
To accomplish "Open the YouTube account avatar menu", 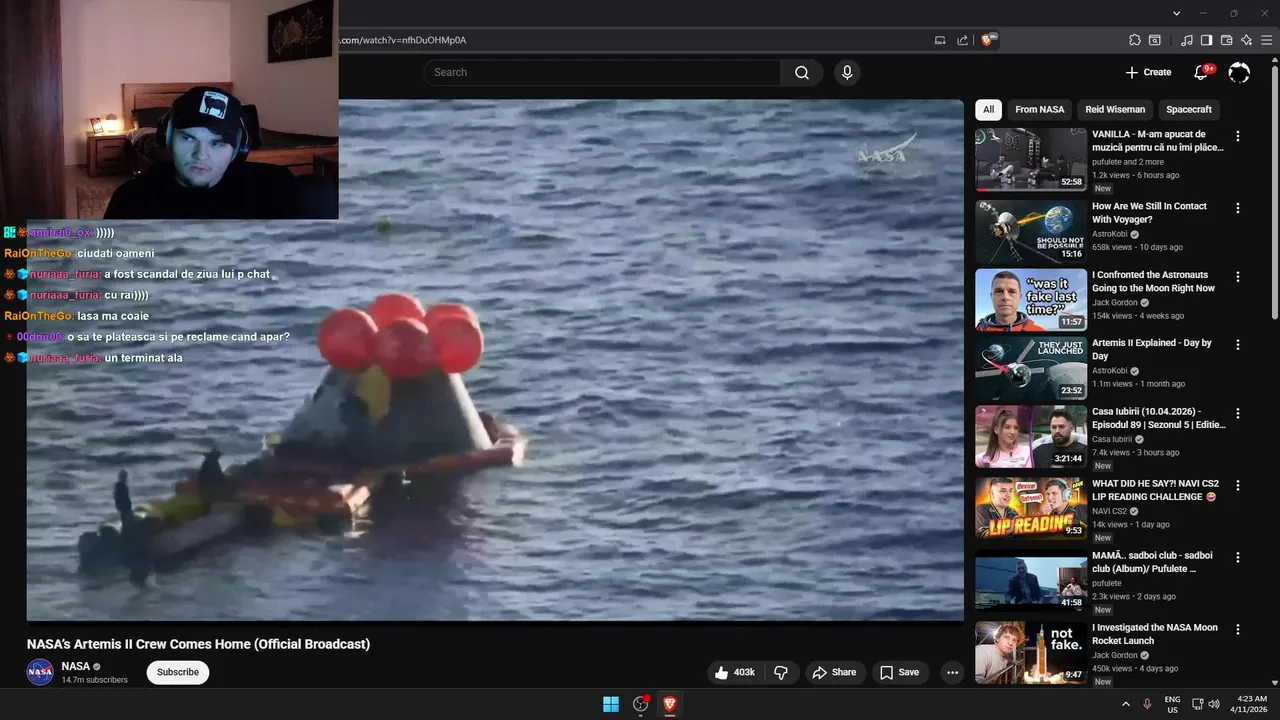I will click(x=1239, y=72).
